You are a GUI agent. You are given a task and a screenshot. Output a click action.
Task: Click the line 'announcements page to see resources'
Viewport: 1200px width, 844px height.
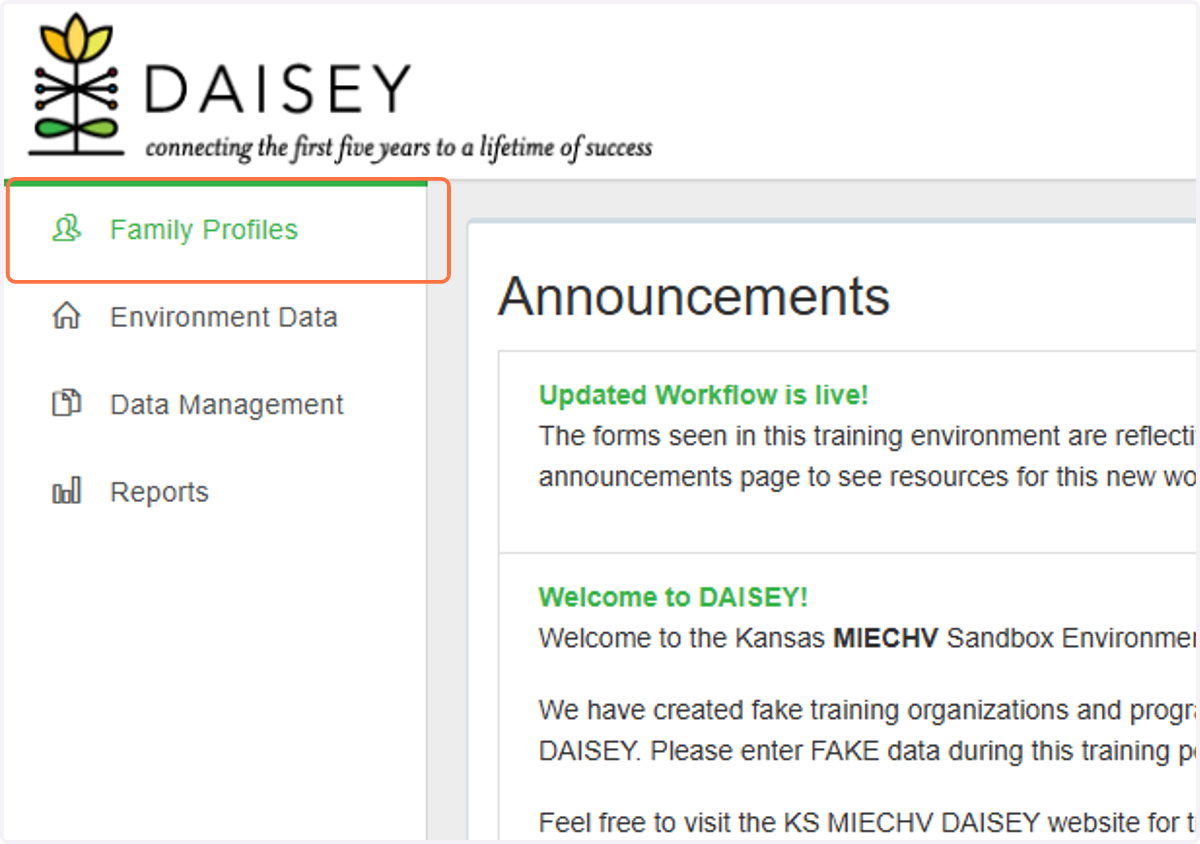pos(868,477)
